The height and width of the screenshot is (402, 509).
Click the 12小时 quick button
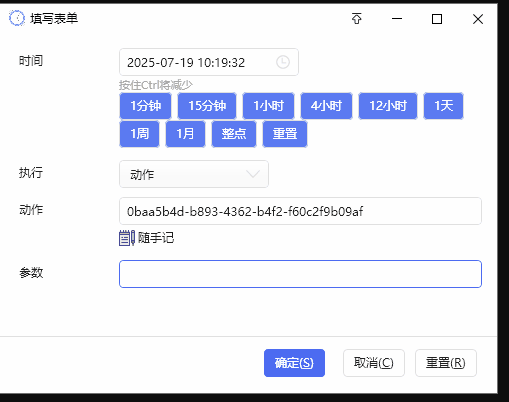[x=388, y=106]
